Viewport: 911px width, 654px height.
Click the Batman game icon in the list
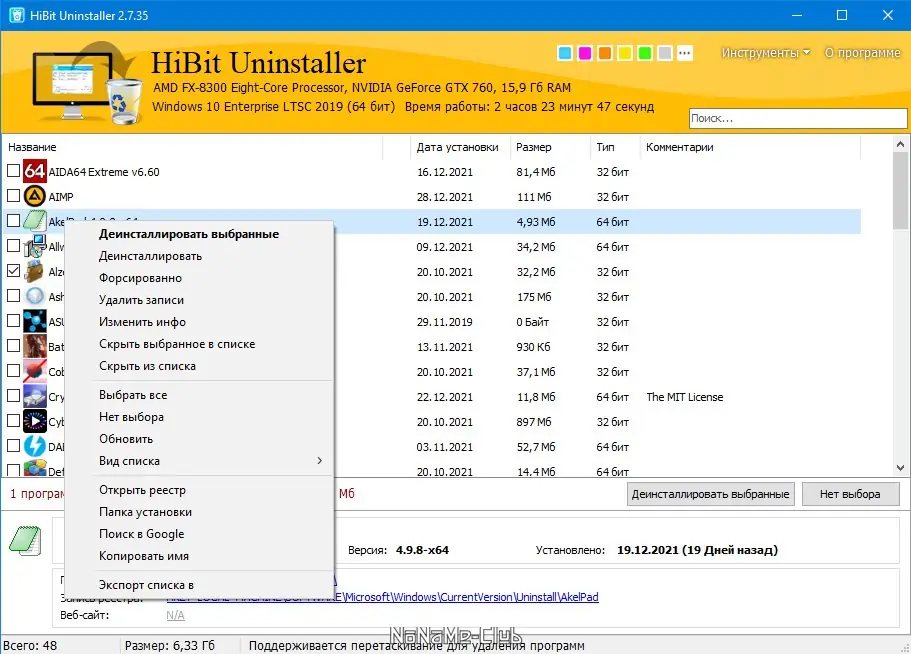click(35, 346)
